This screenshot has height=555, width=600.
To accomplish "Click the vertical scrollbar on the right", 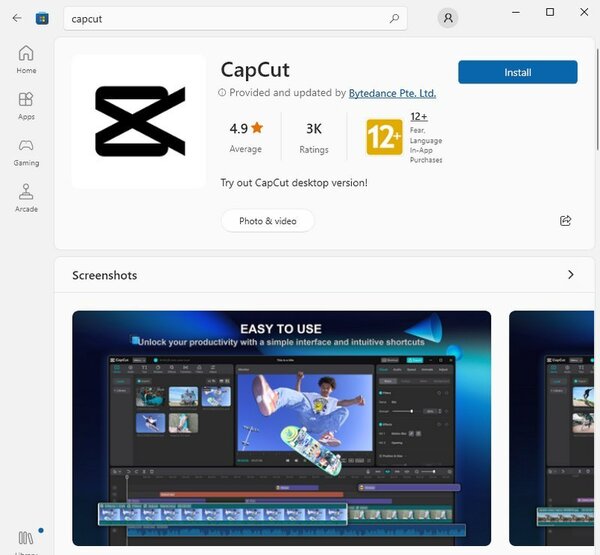I will 597,100.
